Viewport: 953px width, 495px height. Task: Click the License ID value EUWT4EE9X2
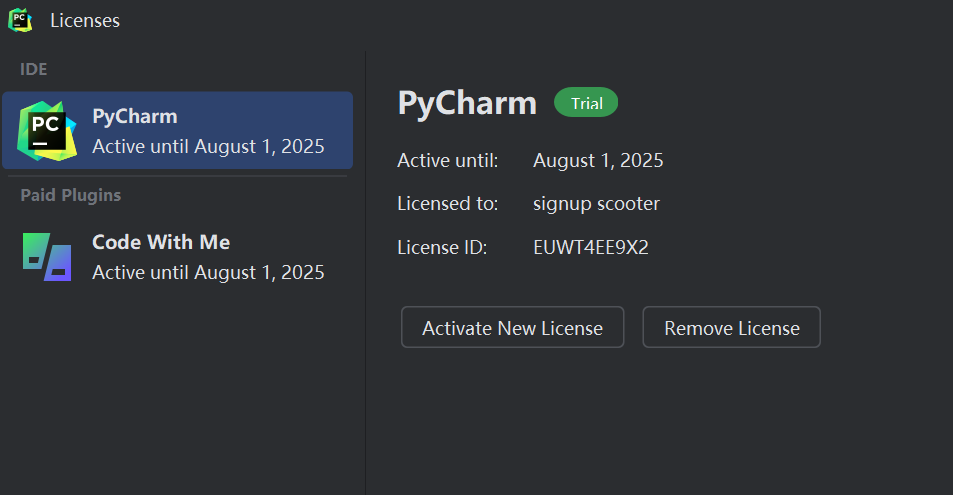(591, 248)
